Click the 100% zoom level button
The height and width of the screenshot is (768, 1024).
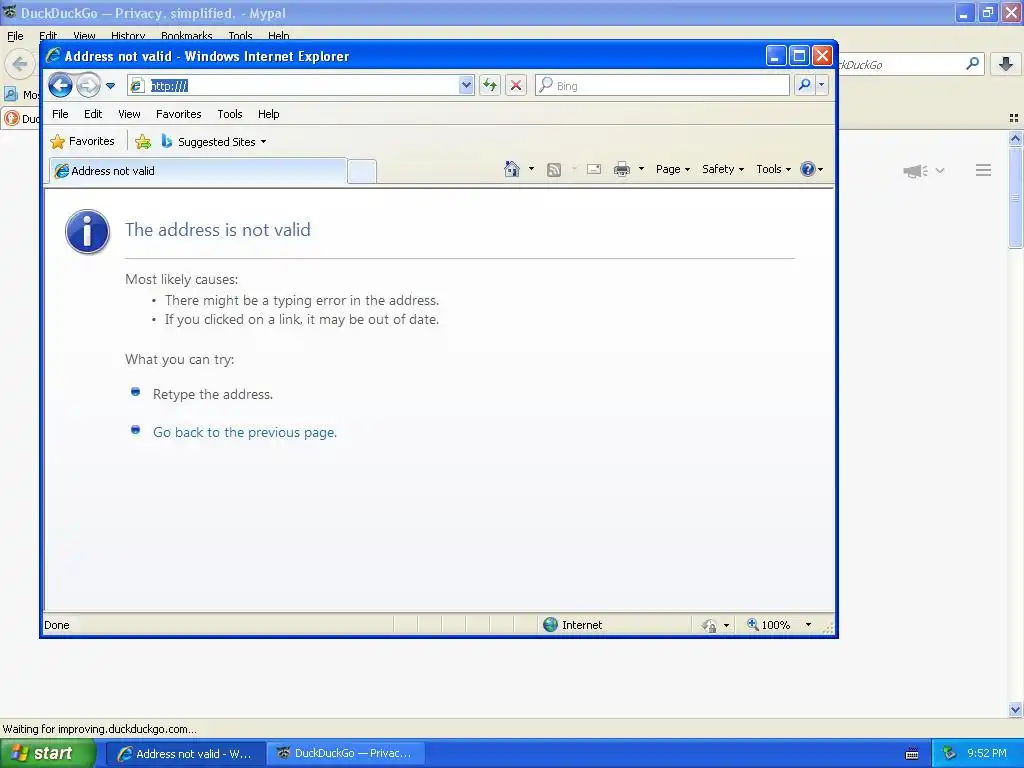[x=769, y=625]
